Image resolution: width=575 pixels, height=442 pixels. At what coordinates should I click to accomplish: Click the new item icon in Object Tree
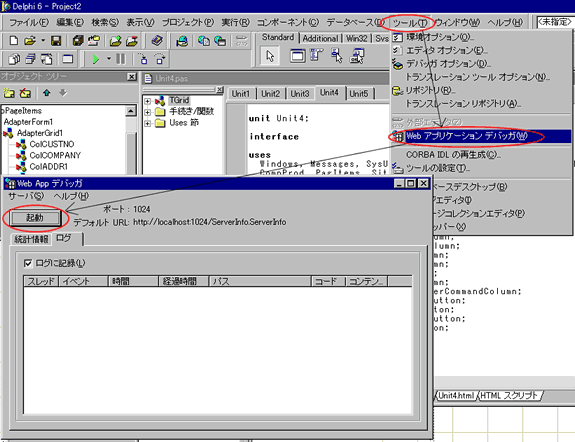click(x=9, y=93)
